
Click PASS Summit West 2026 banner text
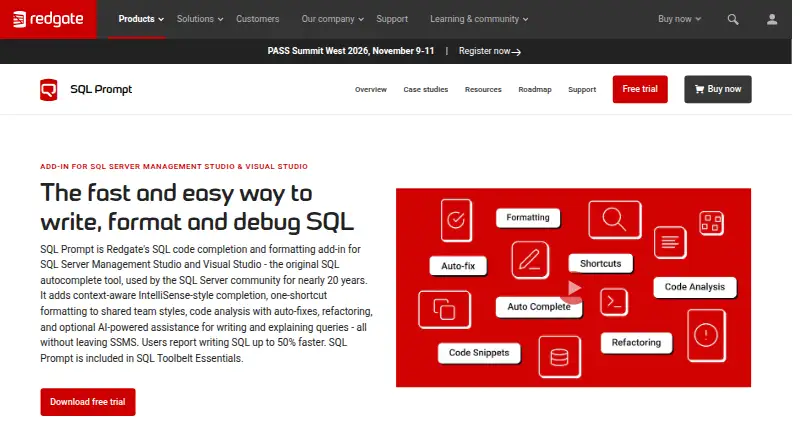click(x=351, y=51)
